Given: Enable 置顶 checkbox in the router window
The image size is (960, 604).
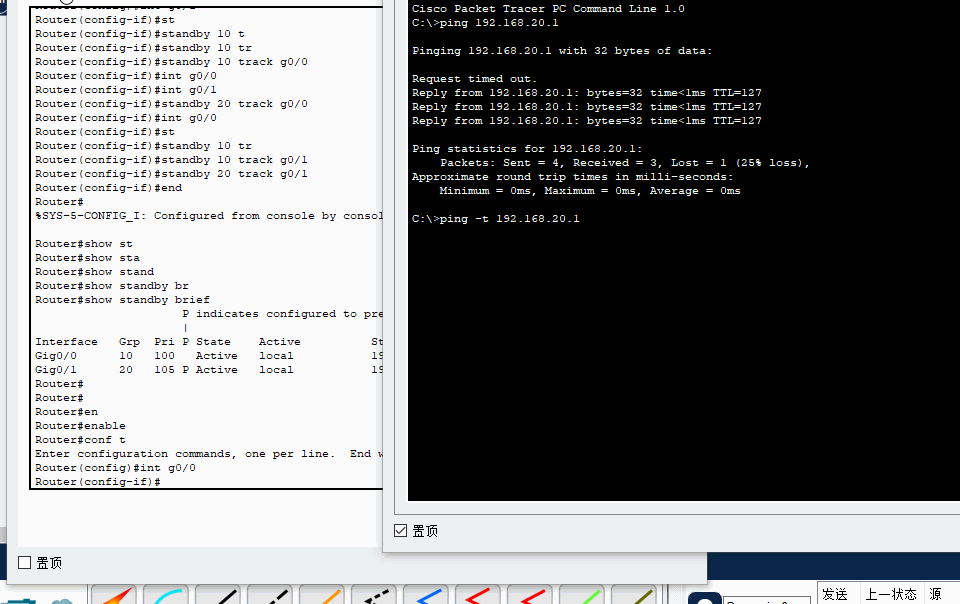Looking at the screenshot, I should click(x=25, y=563).
